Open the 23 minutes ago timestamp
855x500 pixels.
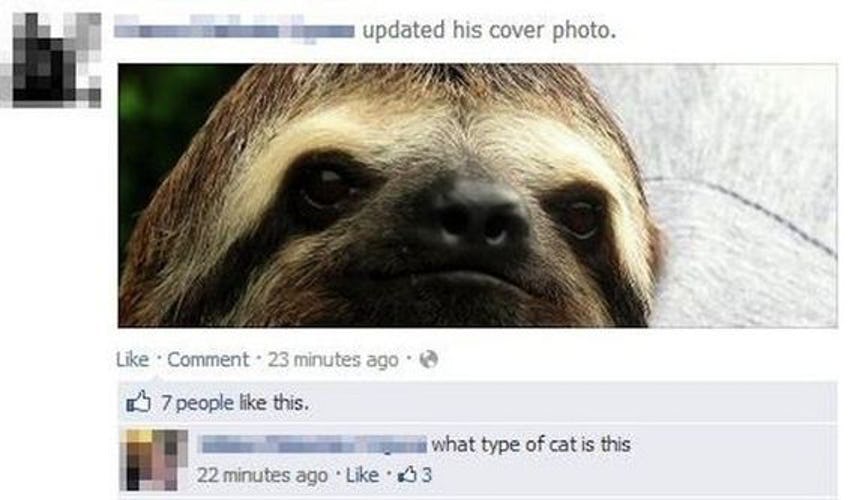[333, 360]
